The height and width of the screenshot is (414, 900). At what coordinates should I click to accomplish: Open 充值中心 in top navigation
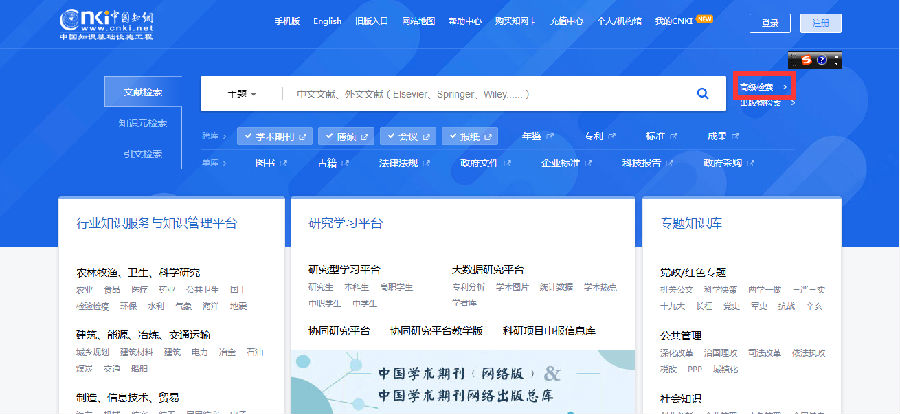click(567, 21)
